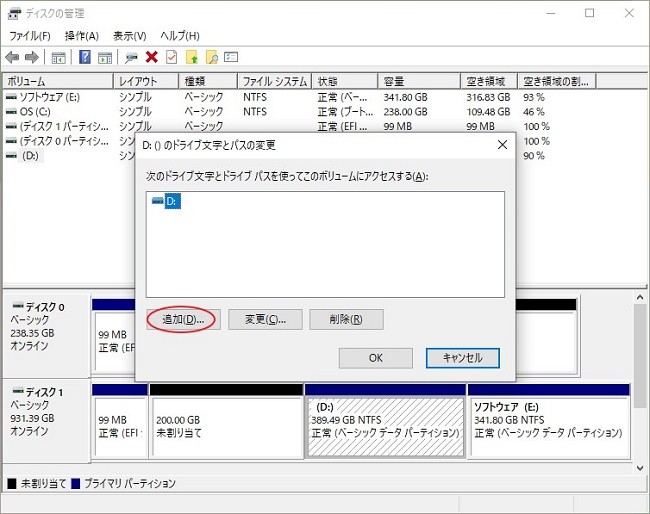Click Disk Management title bar icon

coord(15,14)
